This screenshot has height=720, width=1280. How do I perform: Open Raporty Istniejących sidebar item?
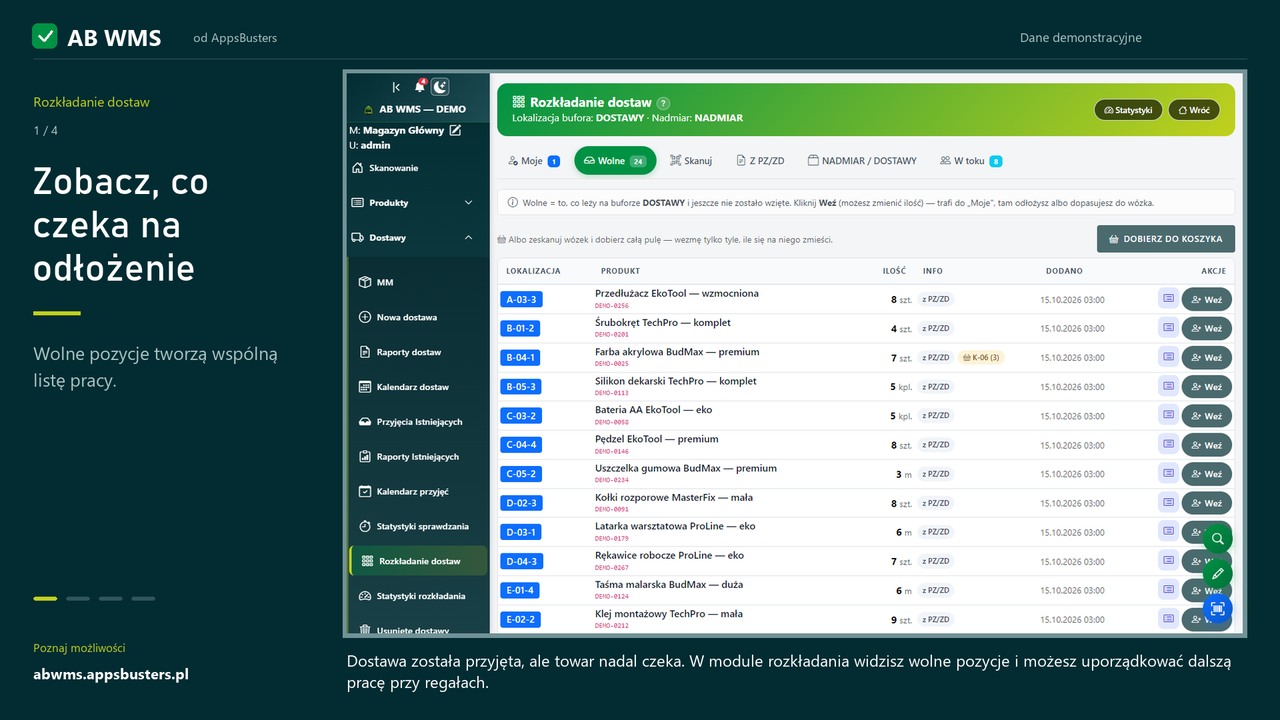point(417,457)
